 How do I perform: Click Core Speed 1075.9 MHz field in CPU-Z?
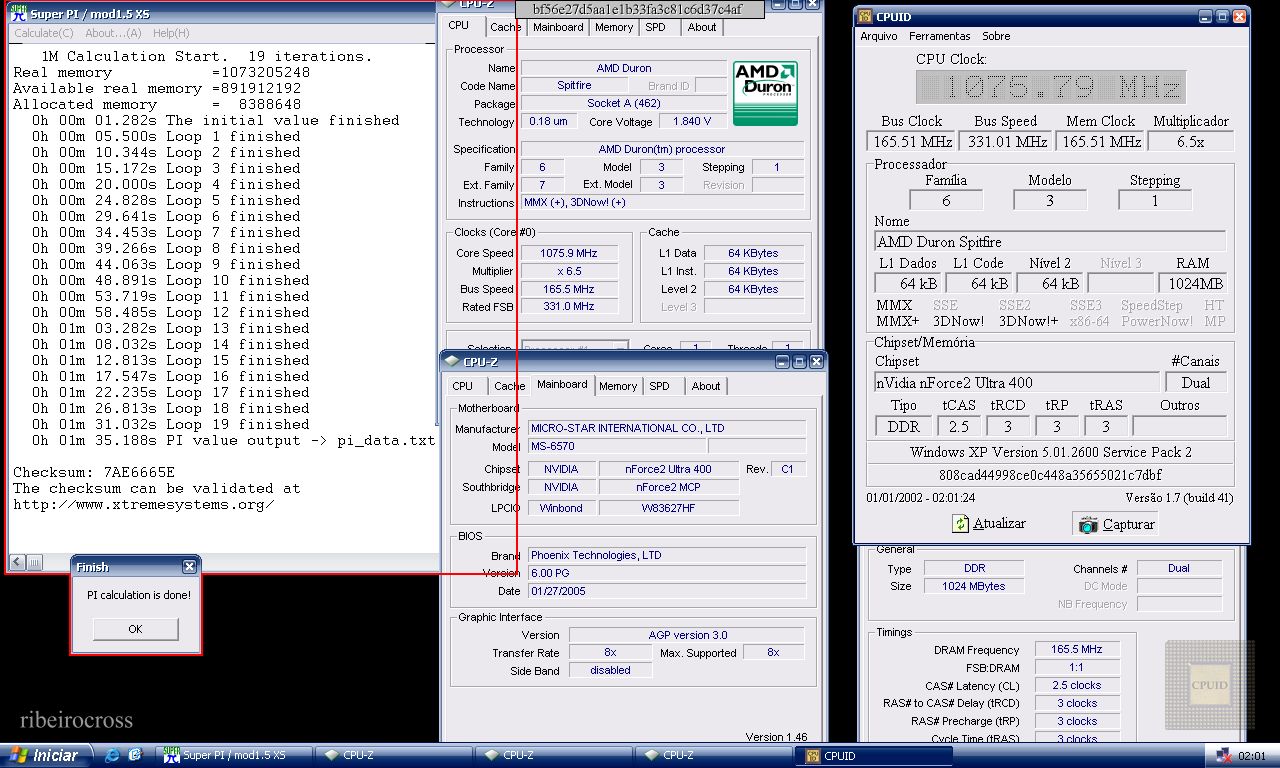(x=569, y=253)
